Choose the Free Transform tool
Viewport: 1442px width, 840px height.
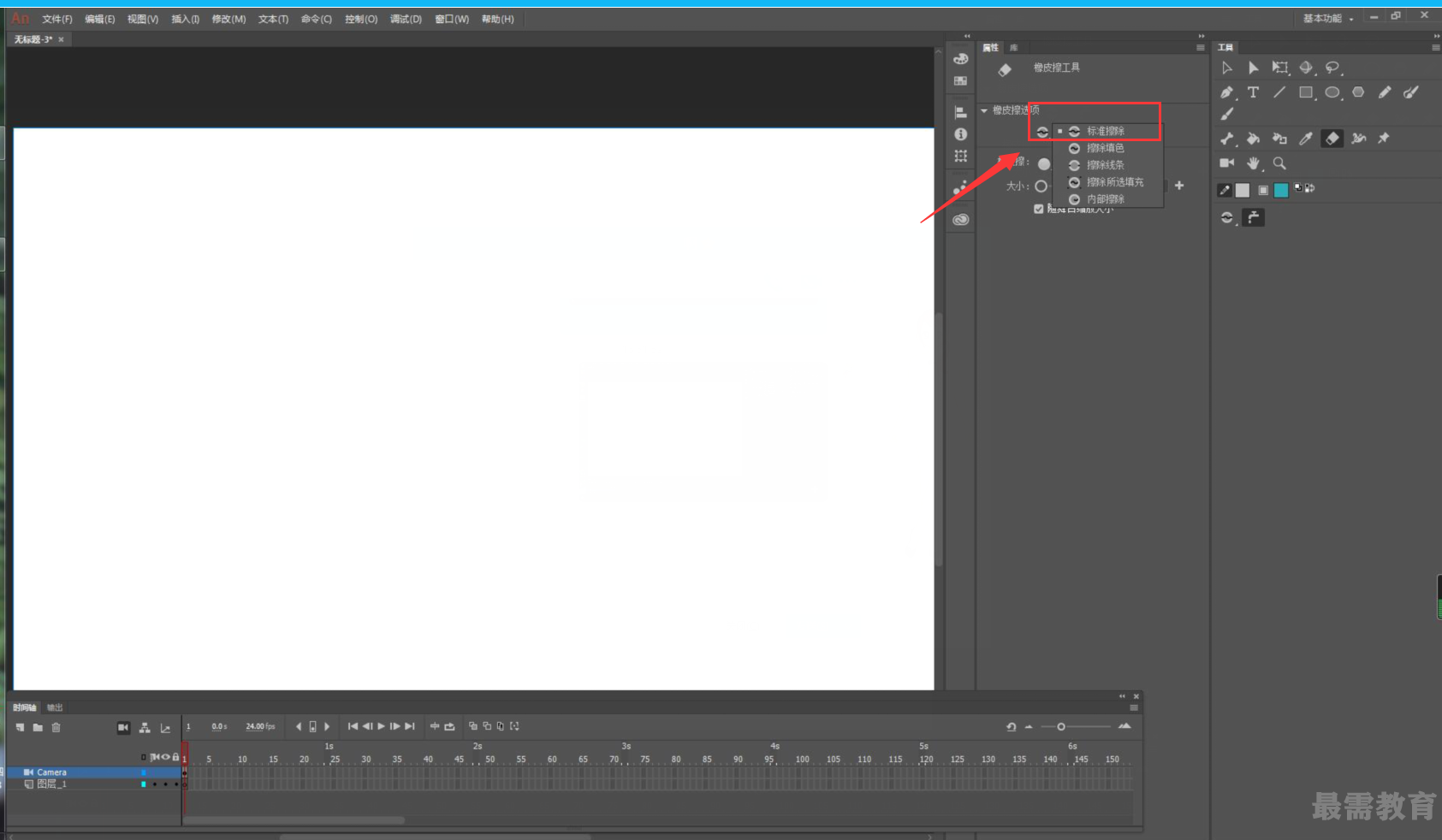tap(1279, 68)
